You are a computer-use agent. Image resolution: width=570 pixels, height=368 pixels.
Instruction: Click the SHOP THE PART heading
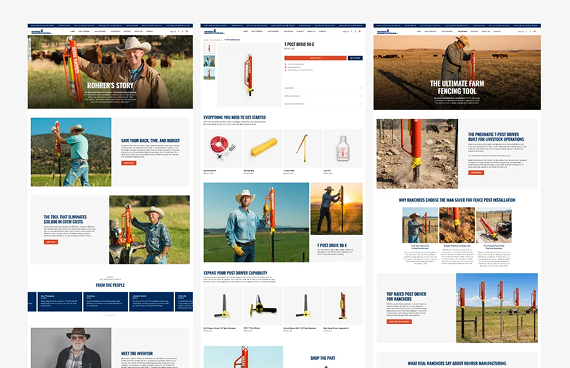[x=323, y=358]
